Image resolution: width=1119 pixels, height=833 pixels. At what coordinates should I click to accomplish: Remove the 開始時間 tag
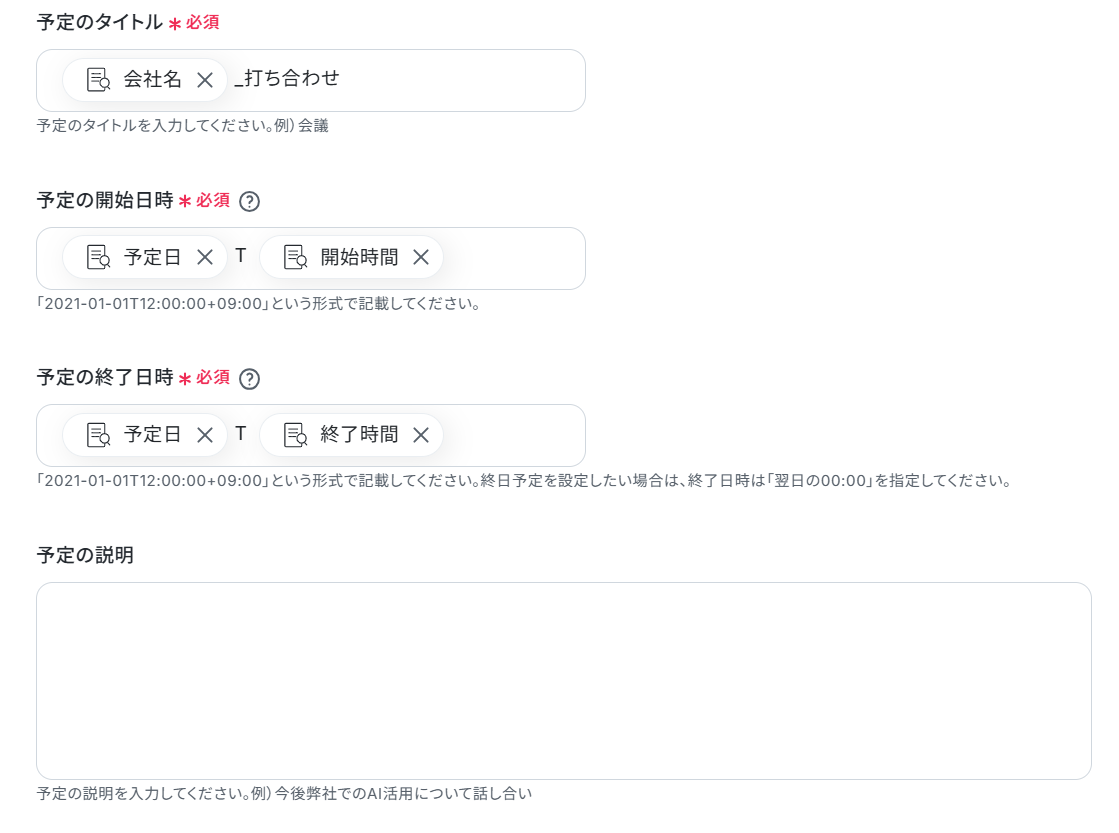pos(421,257)
